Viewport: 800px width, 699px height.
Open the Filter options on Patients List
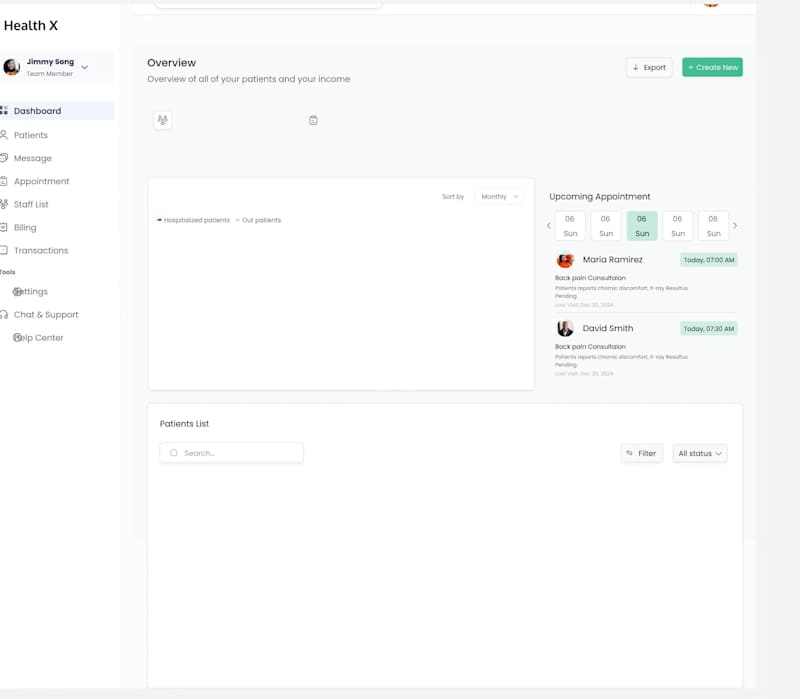coord(641,453)
